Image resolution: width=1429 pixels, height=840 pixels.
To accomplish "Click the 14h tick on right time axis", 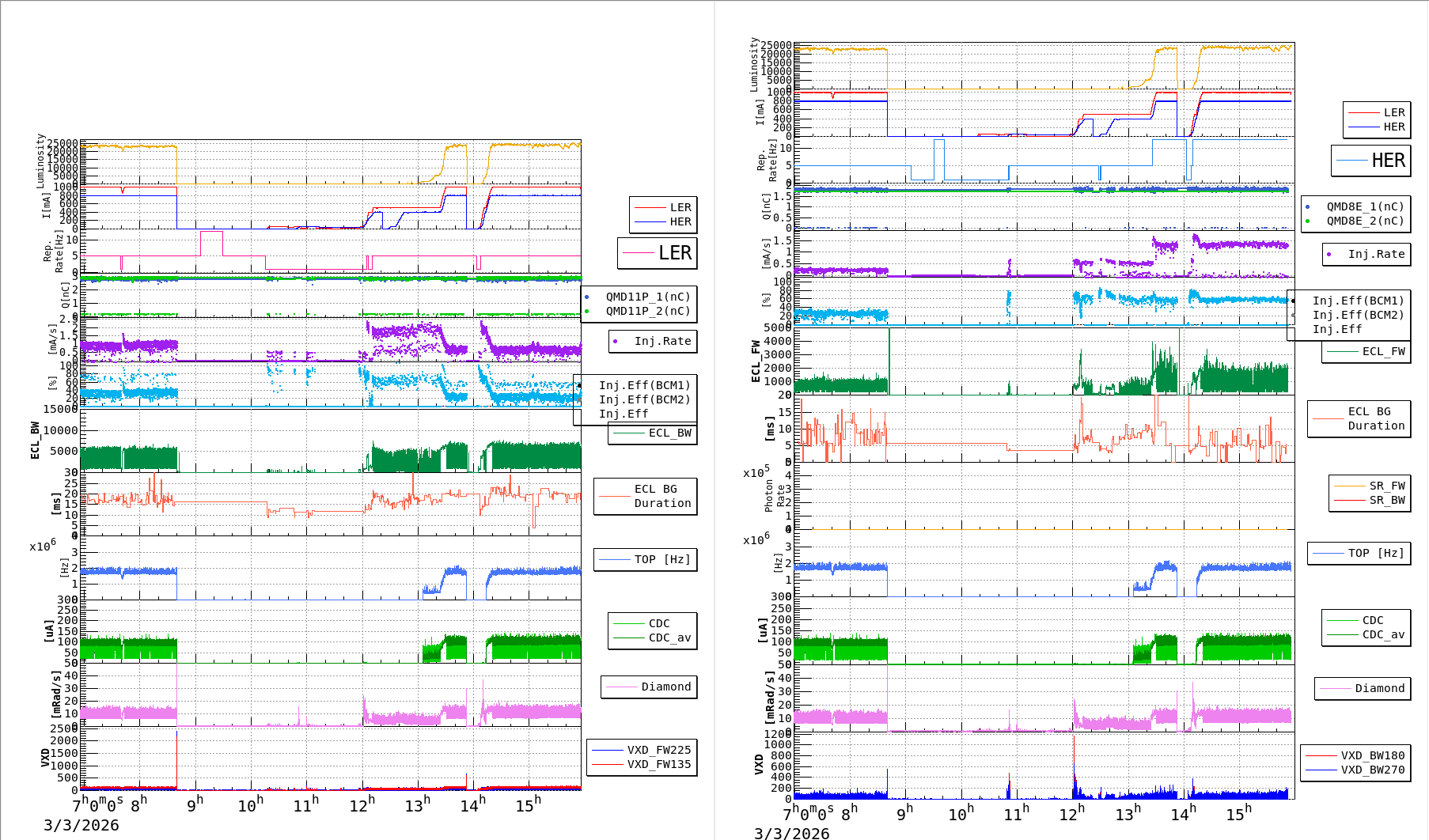I will tap(1183, 814).
